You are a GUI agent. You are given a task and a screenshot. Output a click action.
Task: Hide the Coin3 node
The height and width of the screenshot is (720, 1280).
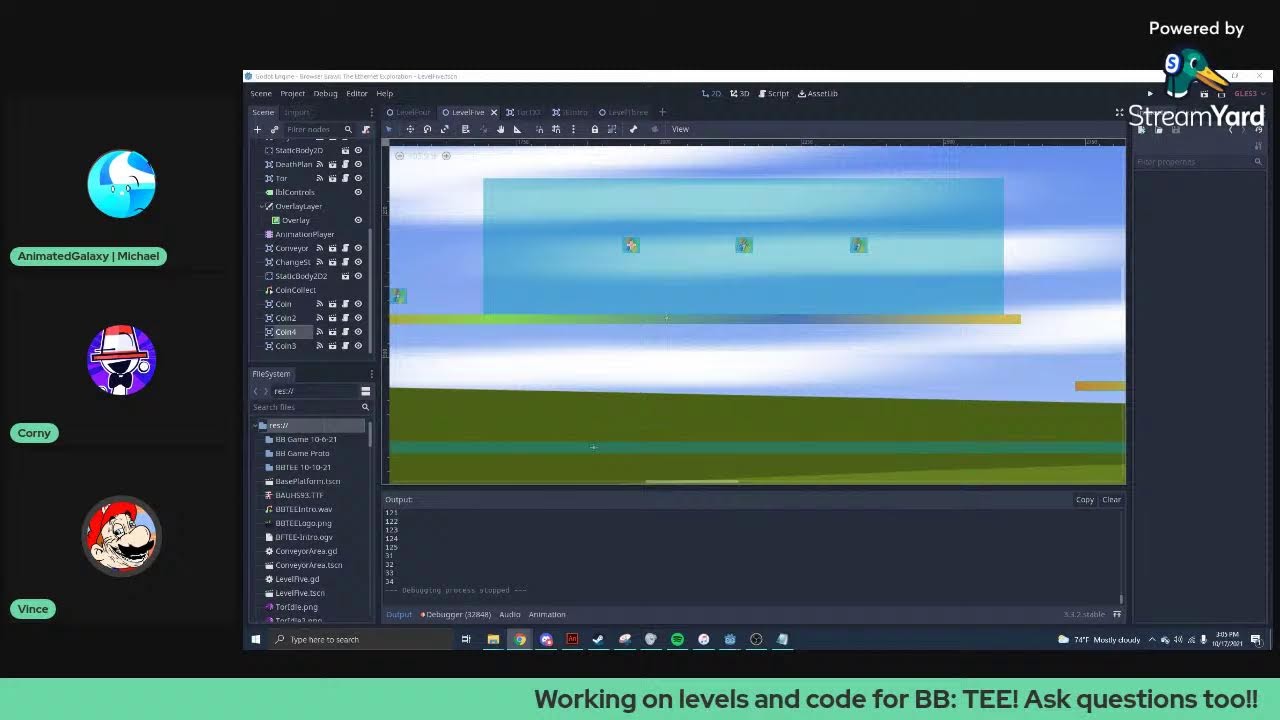358,346
